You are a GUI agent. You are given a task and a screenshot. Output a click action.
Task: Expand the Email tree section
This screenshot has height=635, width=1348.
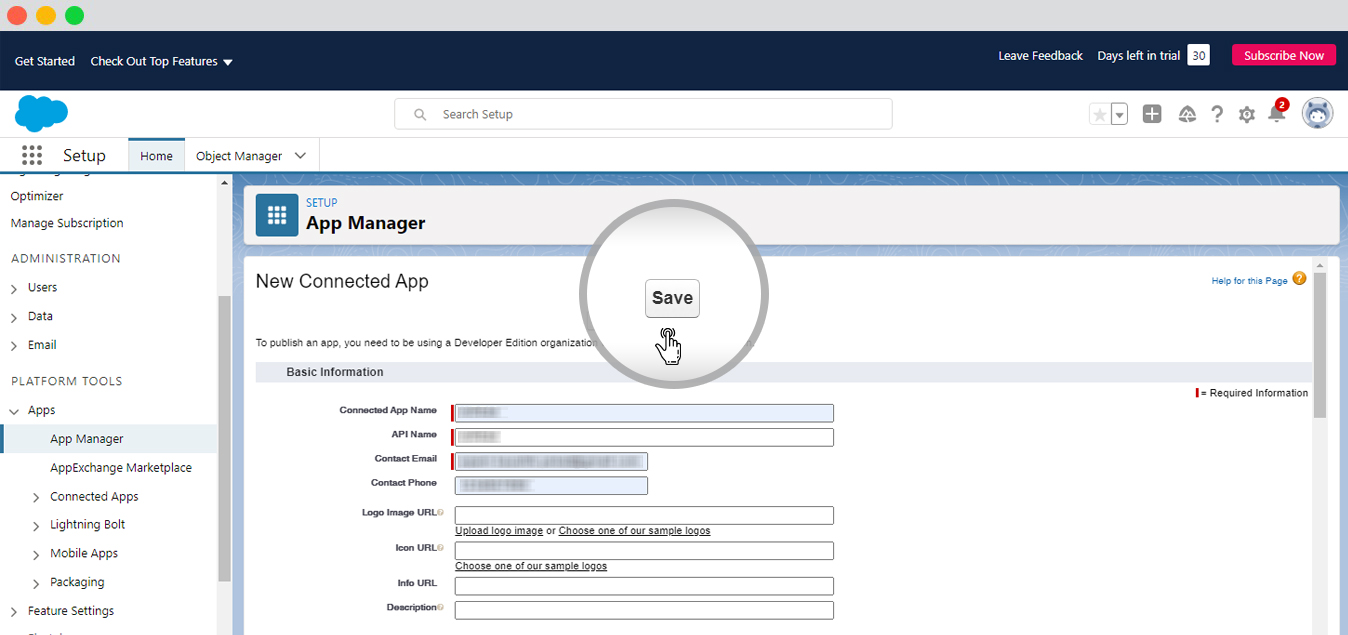point(14,346)
